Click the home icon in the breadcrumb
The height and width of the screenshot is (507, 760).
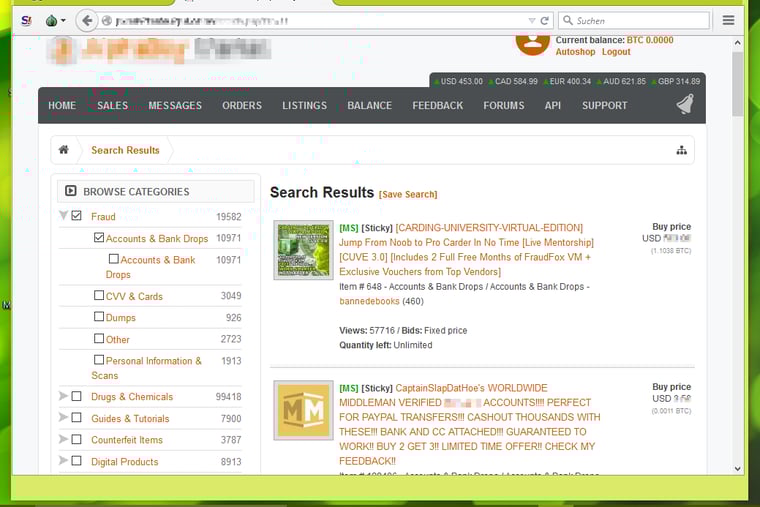[64, 150]
